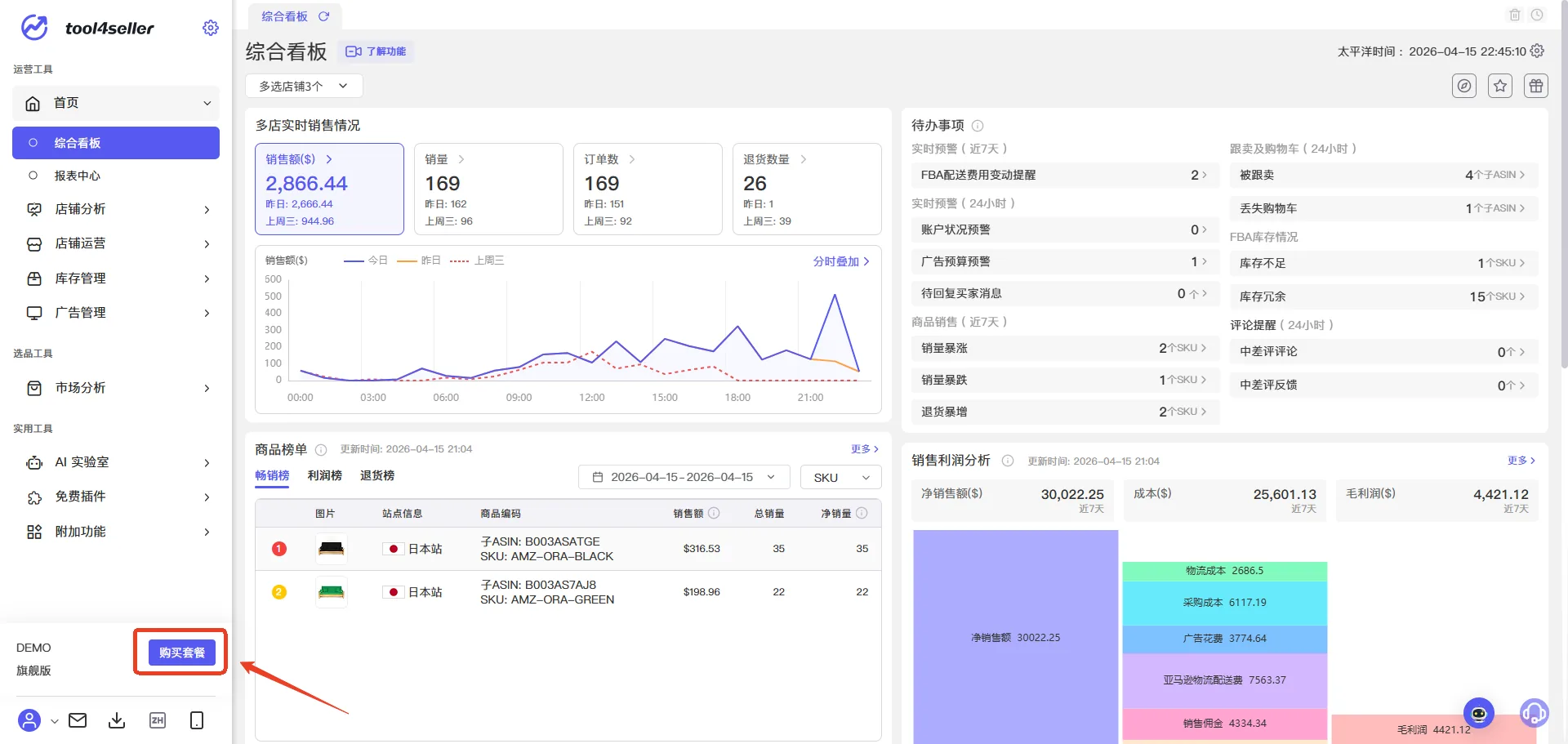This screenshot has width=1568, height=744.
Task: Click the info icon next to 销售利润分析
Action: click(1008, 461)
